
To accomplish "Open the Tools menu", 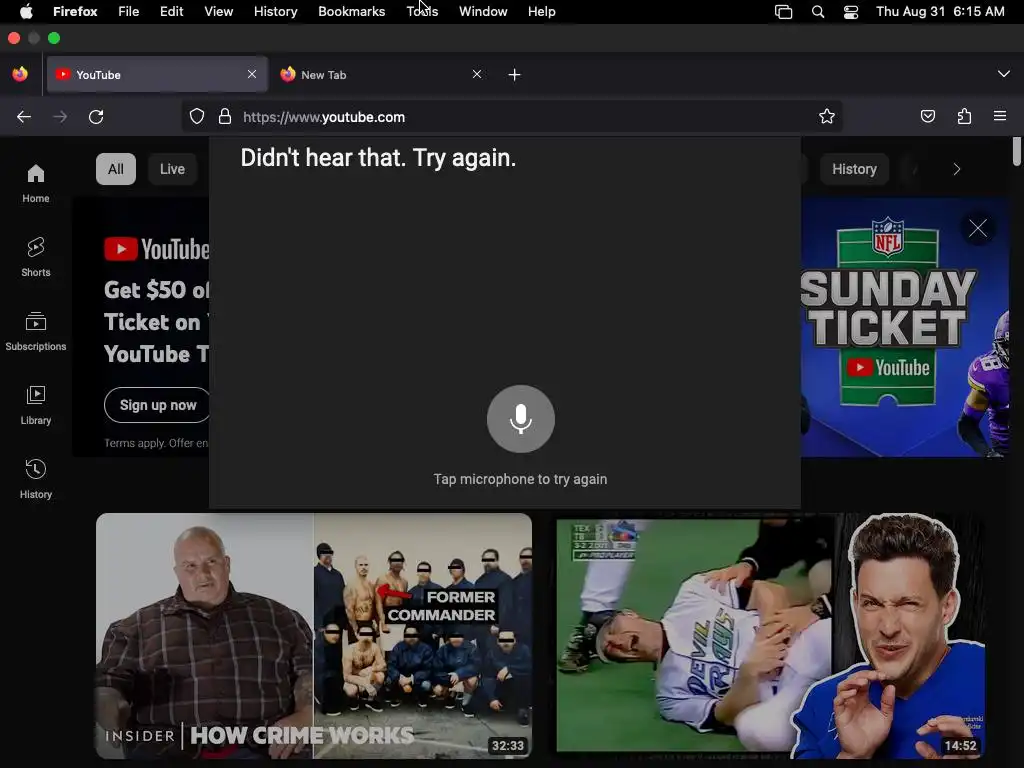I will point(423,12).
